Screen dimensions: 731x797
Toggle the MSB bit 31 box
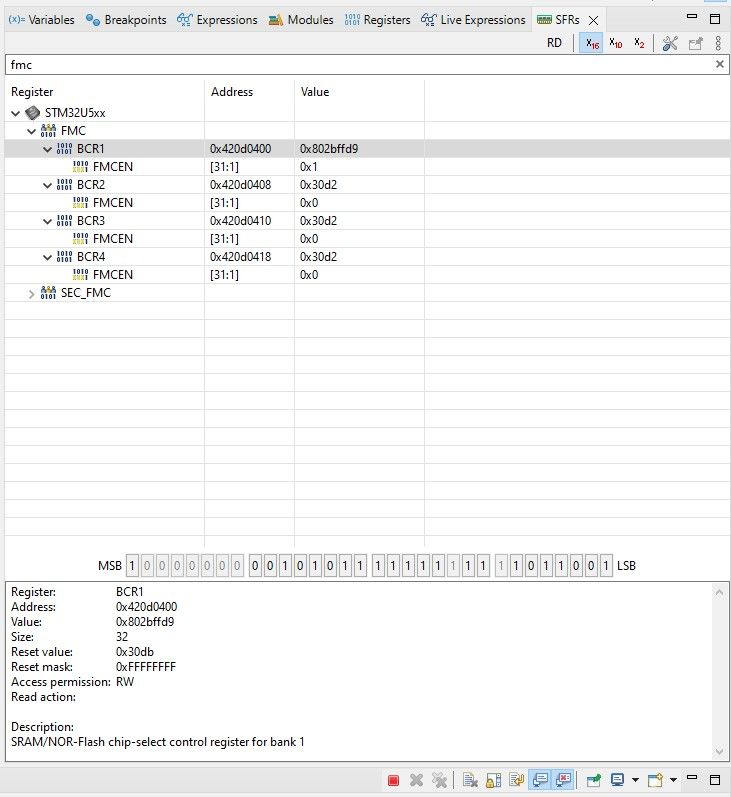click(x=132, y=566)
